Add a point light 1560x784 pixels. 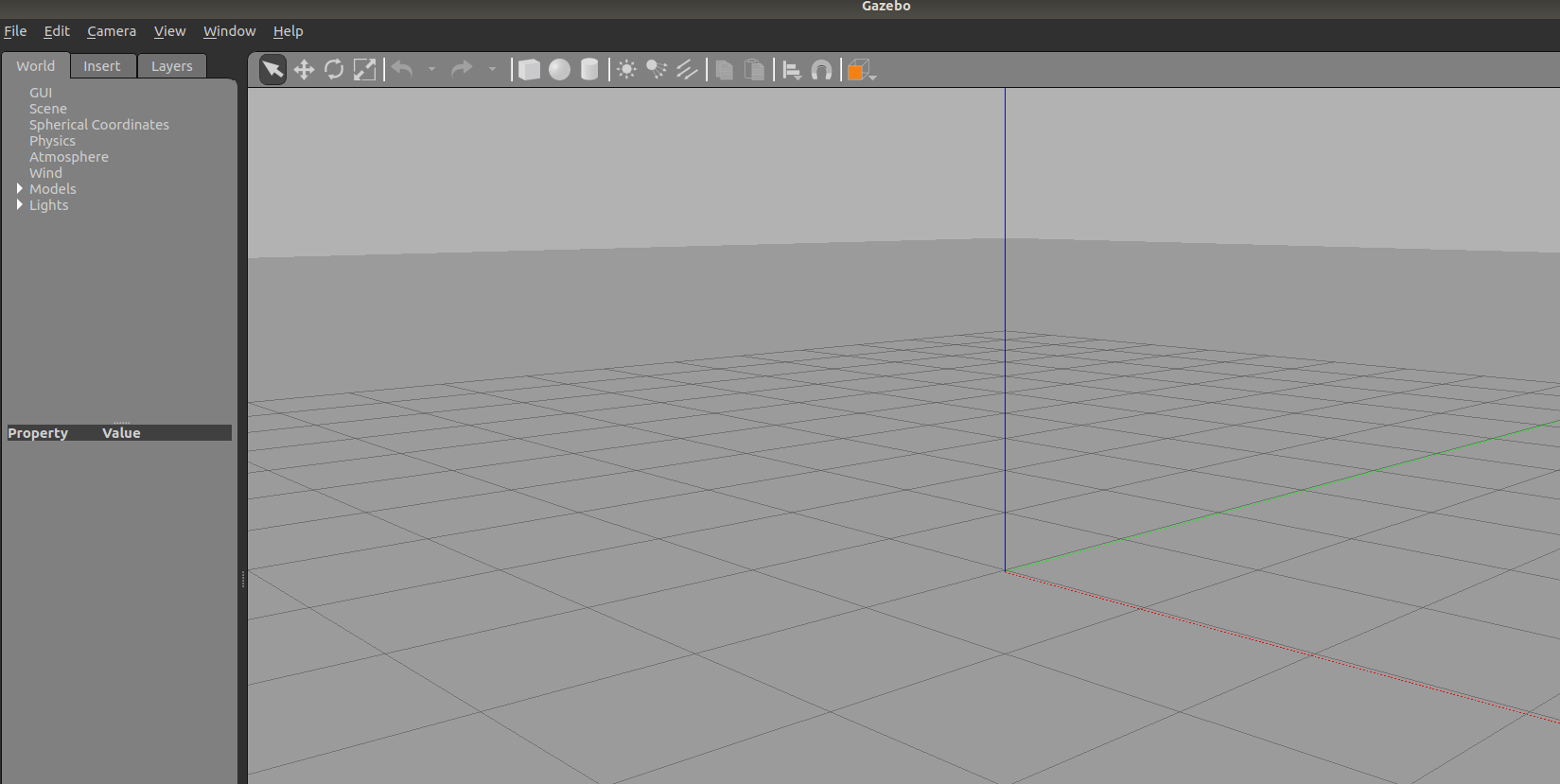pyautogui.click(x=626, y=70)
